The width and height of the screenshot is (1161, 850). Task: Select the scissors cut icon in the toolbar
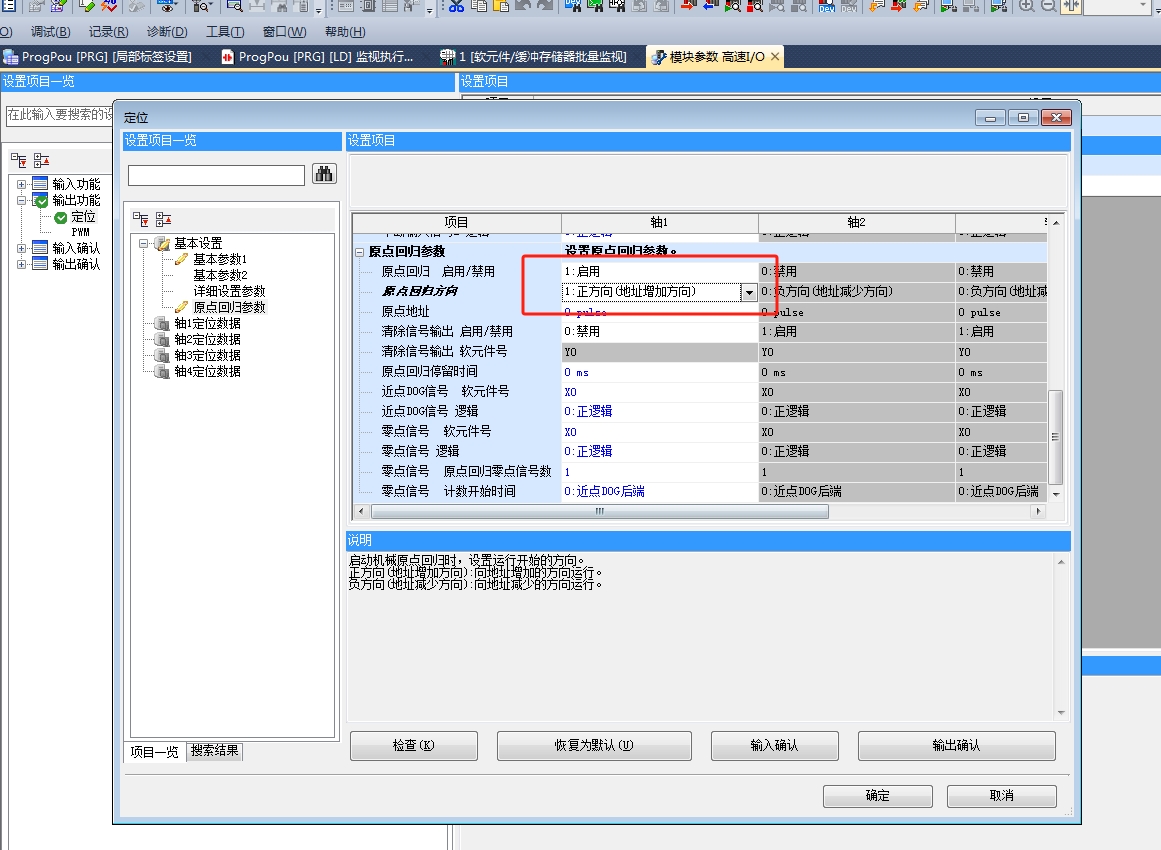pyautogui.click(x=456, y=7)
